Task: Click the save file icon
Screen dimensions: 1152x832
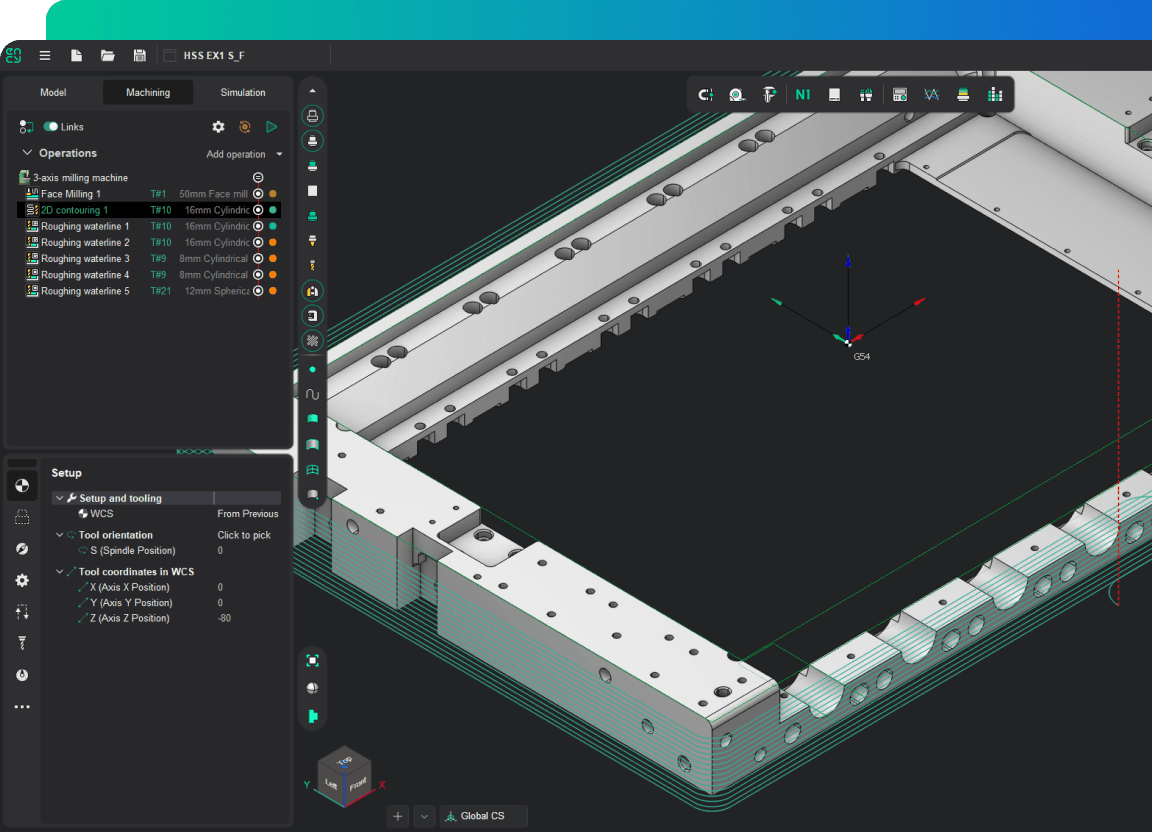Action: pyautogui.click(x=139, y=56)
